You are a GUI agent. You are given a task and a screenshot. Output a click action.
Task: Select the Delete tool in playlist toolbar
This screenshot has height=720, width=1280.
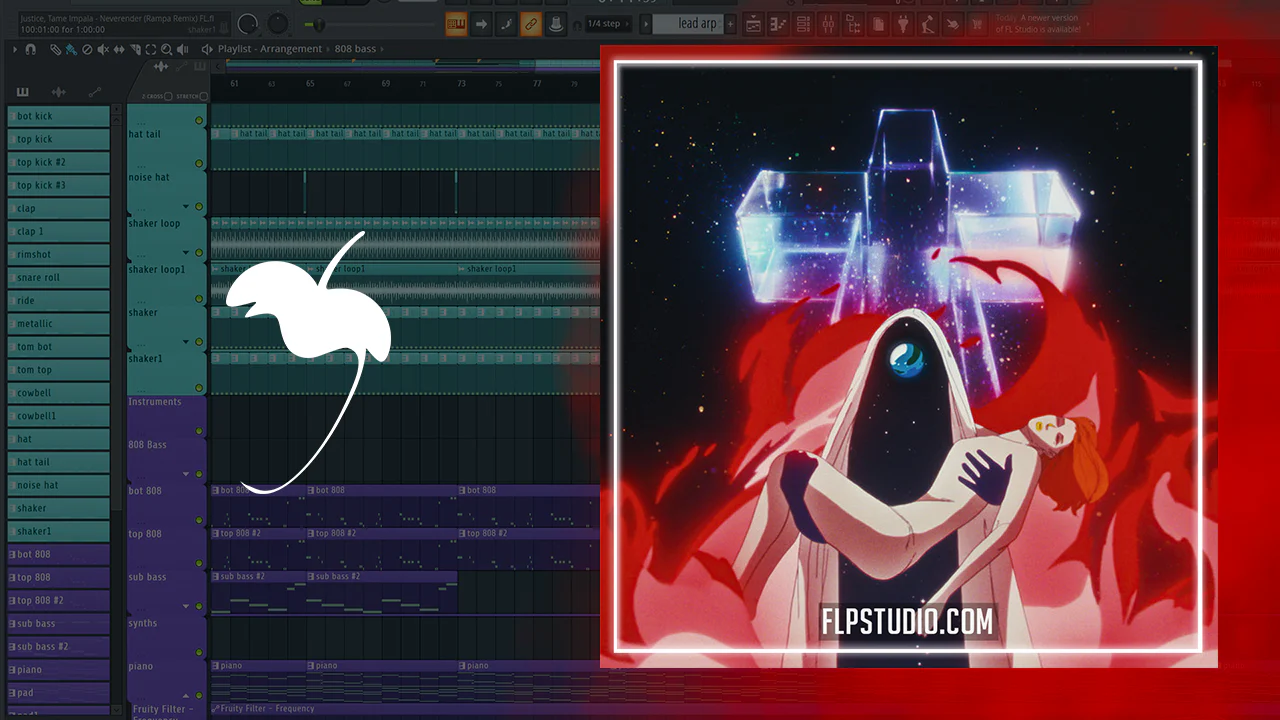(x=87, y=49)
